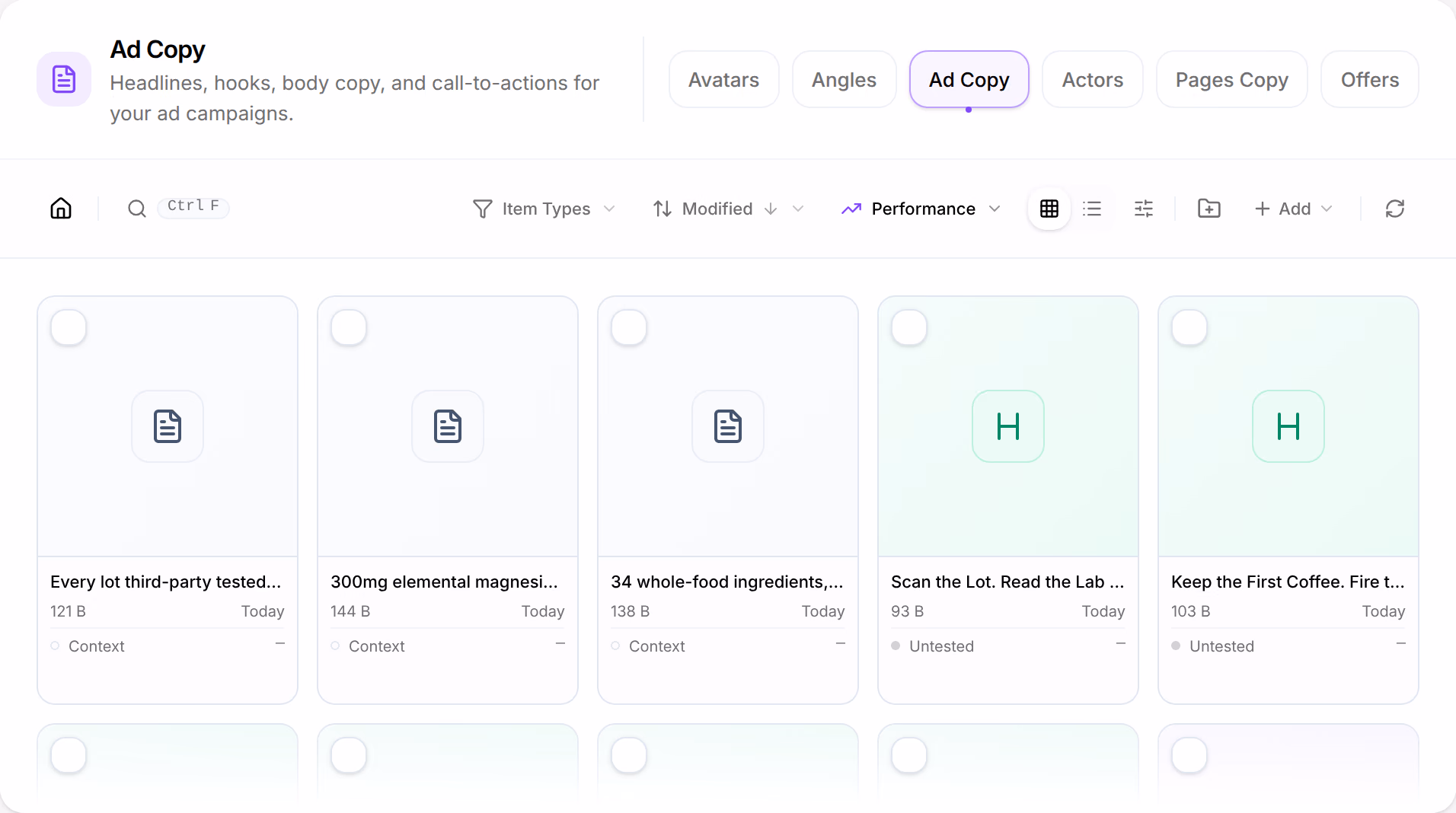Click Untested status on 'Keep the First Coffee' card
The width and height of the screenshot is (1456, 813).
(x=1213, y=646)
